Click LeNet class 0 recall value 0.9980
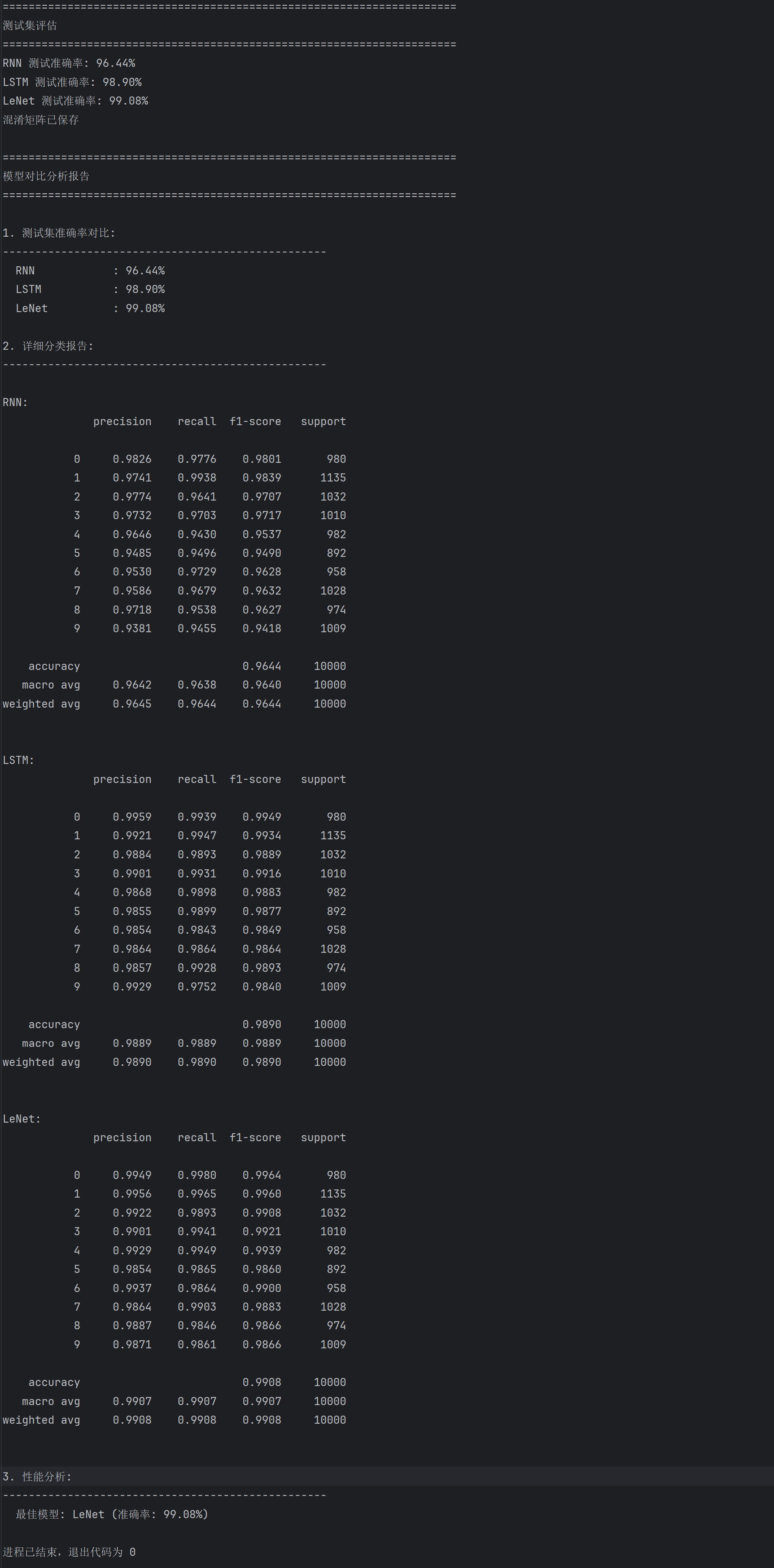Image resolution: width=774 pixels, height=1568 pixels. (197, 1175)
